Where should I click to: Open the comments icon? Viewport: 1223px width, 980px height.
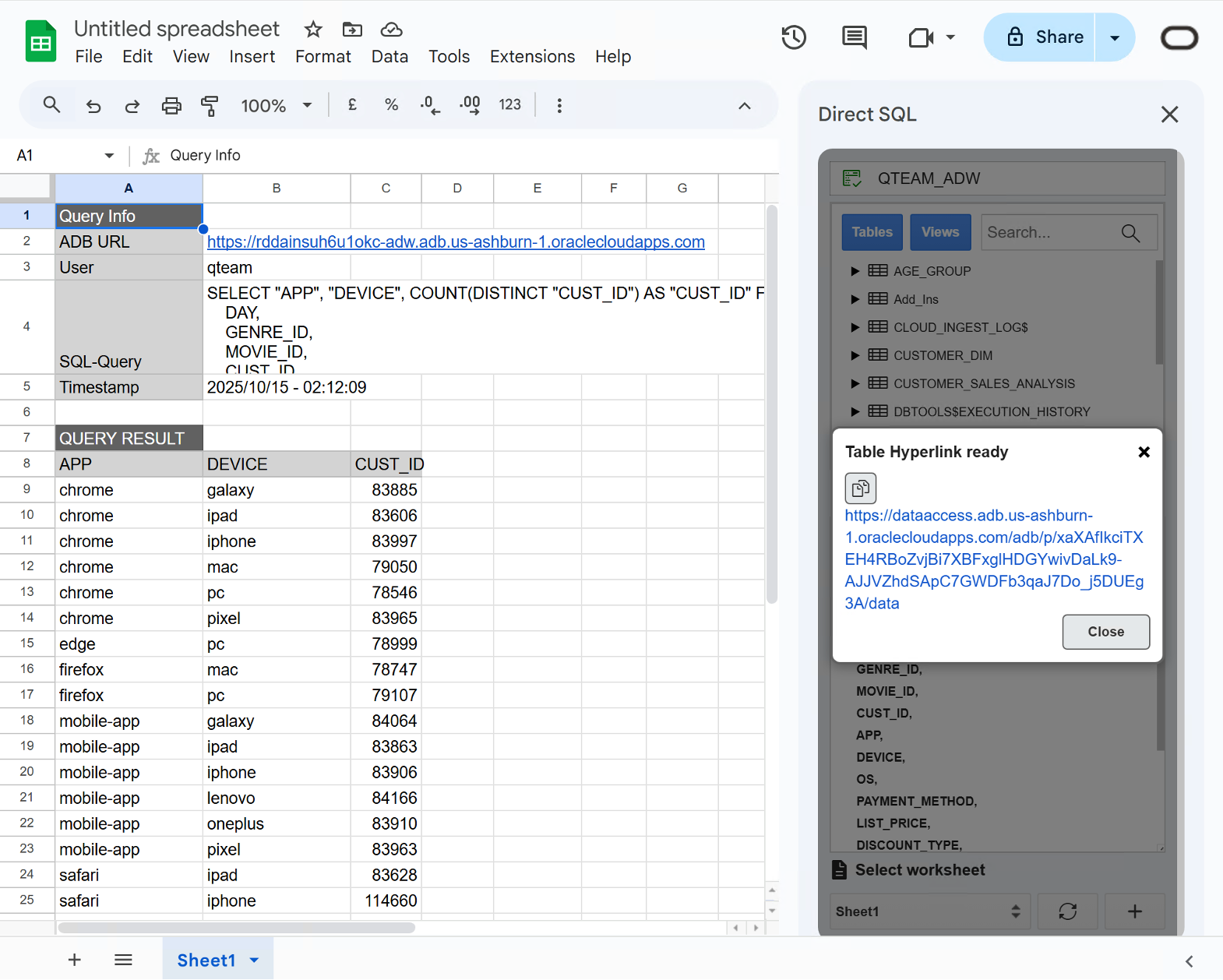(x=855, y=37)
